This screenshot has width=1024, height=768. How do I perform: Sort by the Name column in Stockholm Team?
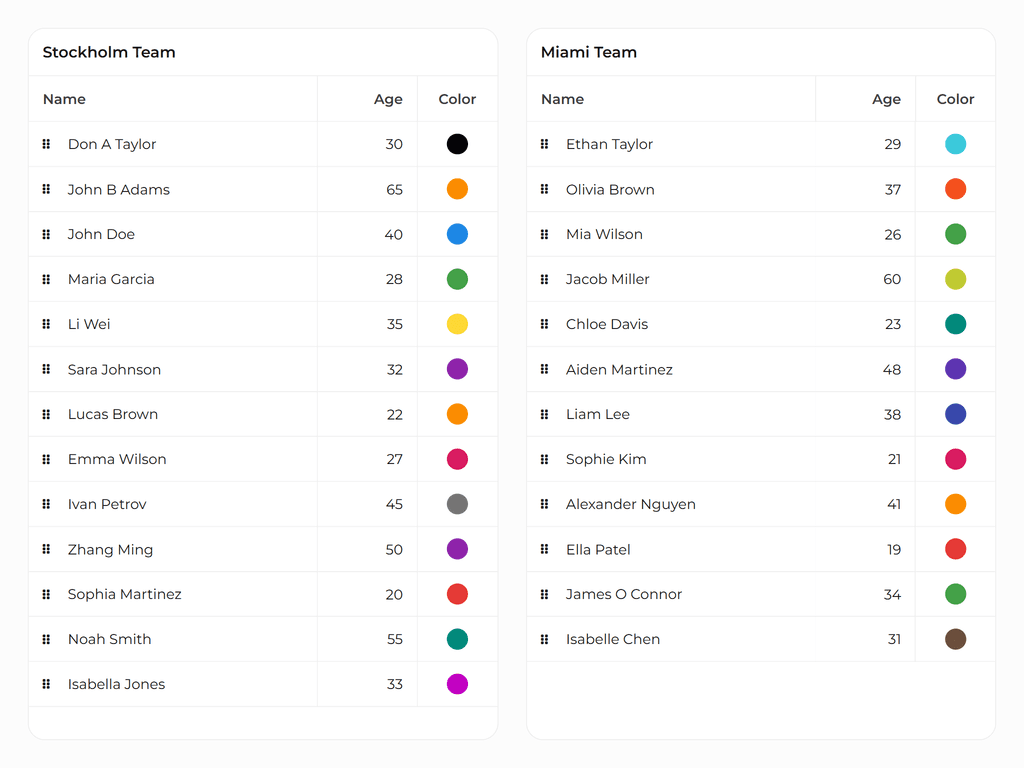pyautogui.click(x=64, y=99)
